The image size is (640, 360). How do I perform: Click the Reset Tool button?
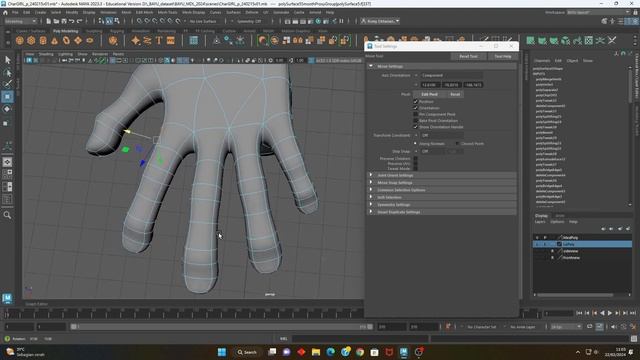coord(468,56)
